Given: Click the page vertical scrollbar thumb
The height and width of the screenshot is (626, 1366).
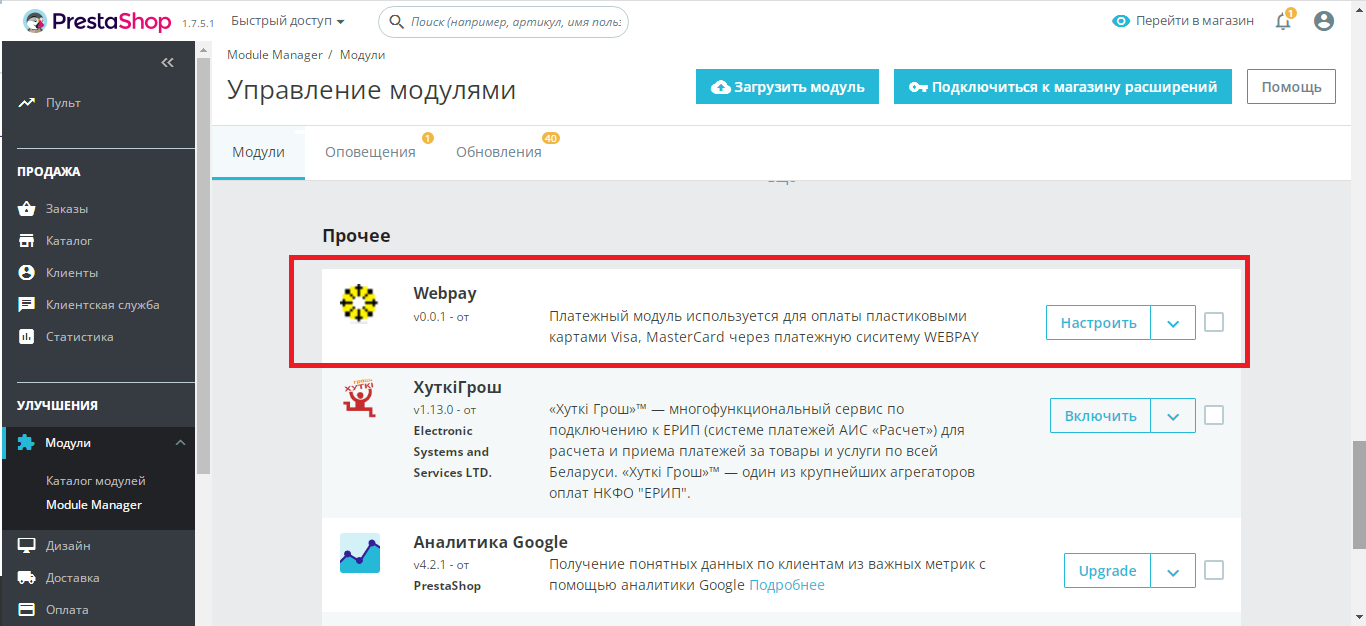Looking at the screenshot, I should coord(1358,495).
